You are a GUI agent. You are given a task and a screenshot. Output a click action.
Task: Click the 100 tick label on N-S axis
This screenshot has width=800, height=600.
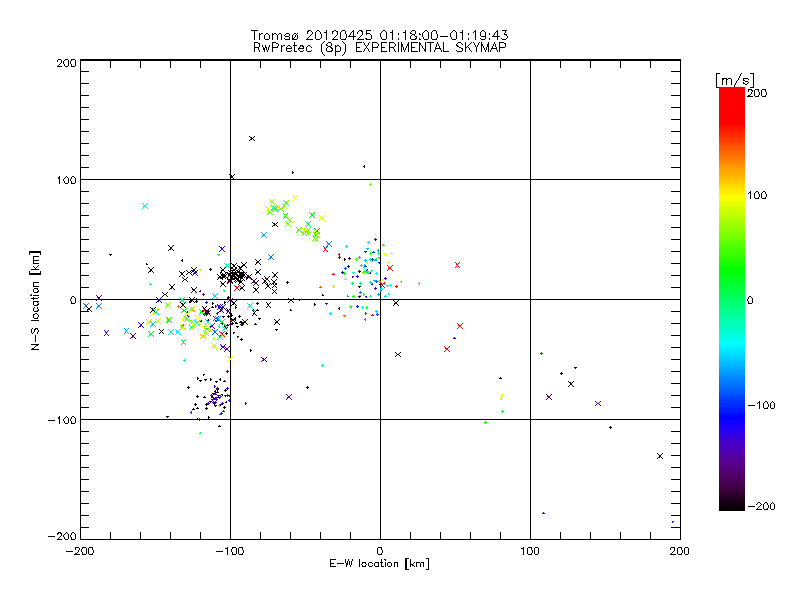point(66,180)
